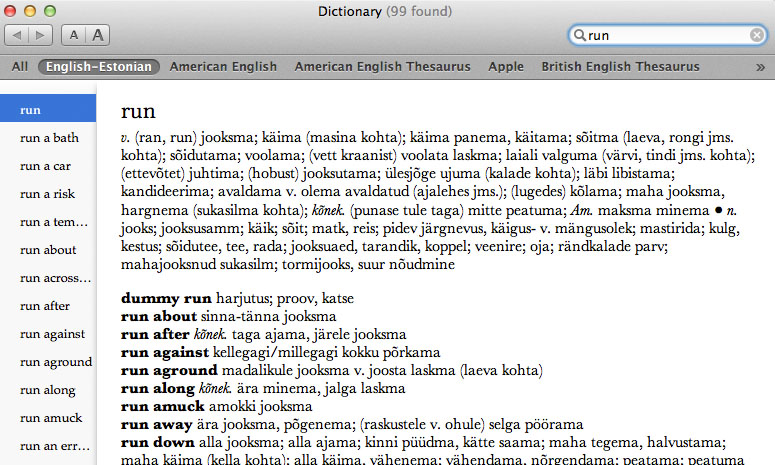Screen dimensions: 775x465
Task: Select 'run about' in sidebar list
Action: [48, 250]
